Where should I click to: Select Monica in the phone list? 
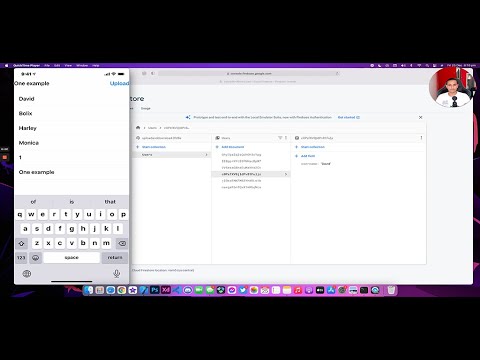(29, 143)
